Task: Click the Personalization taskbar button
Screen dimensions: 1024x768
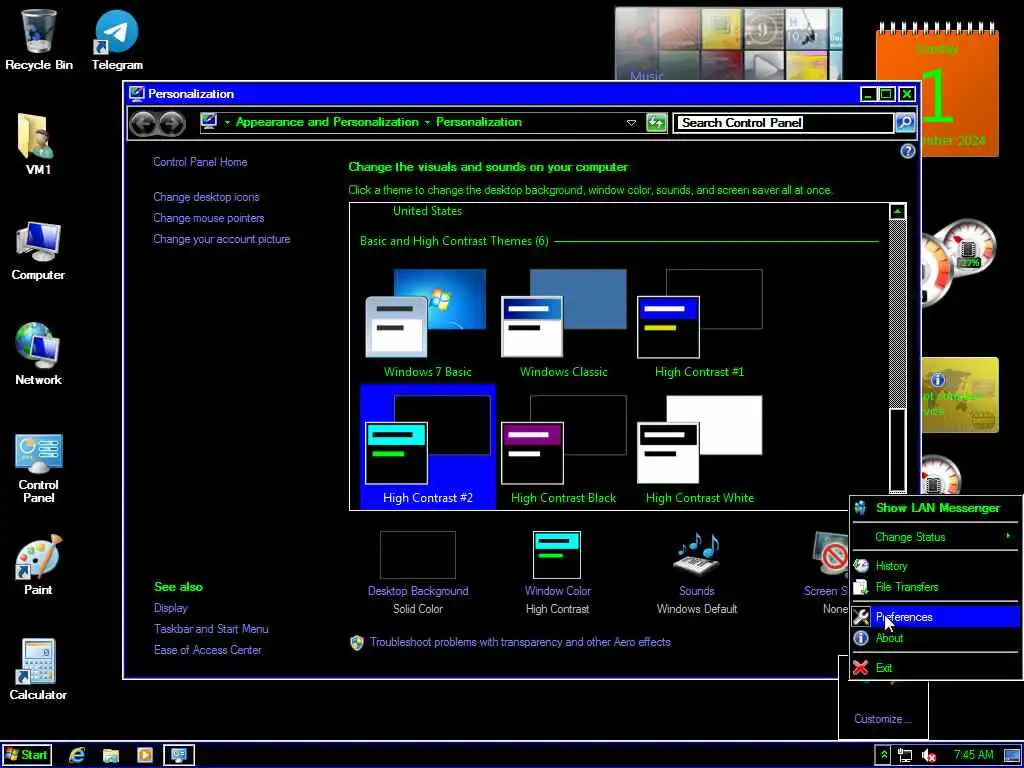Action: coord(178,756)
